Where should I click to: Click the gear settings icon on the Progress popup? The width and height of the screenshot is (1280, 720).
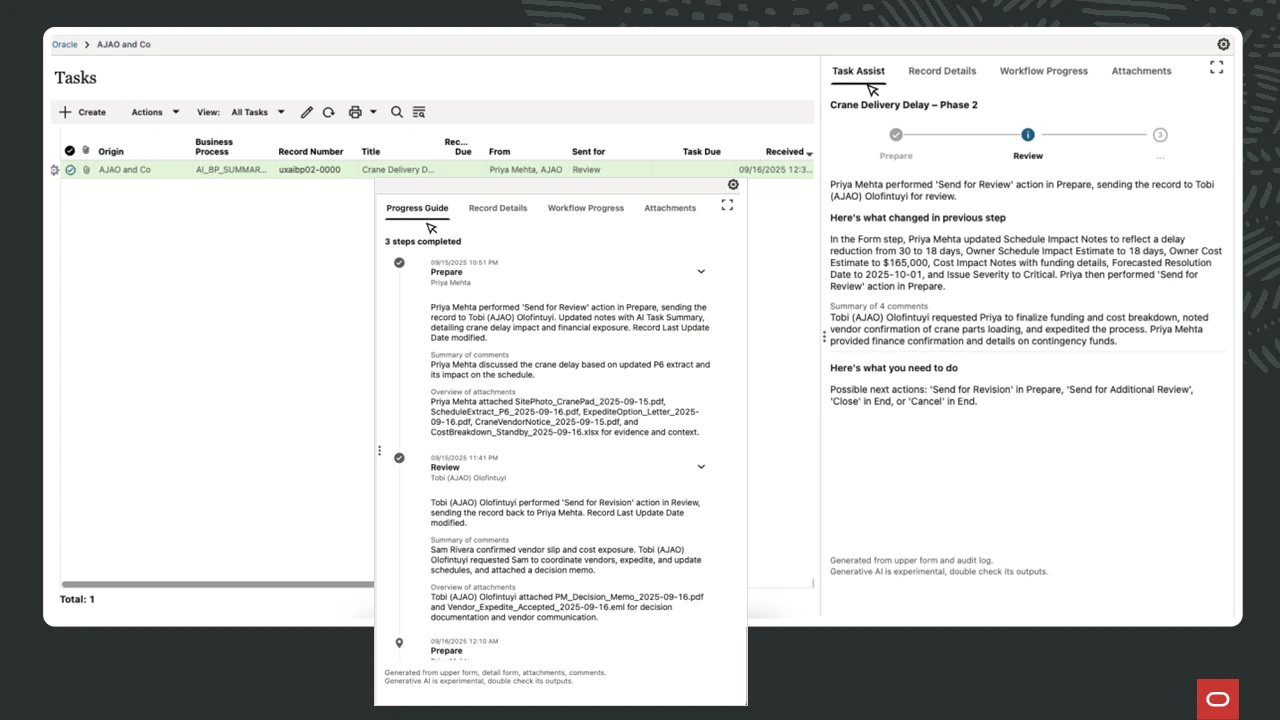tap(733, 185)
